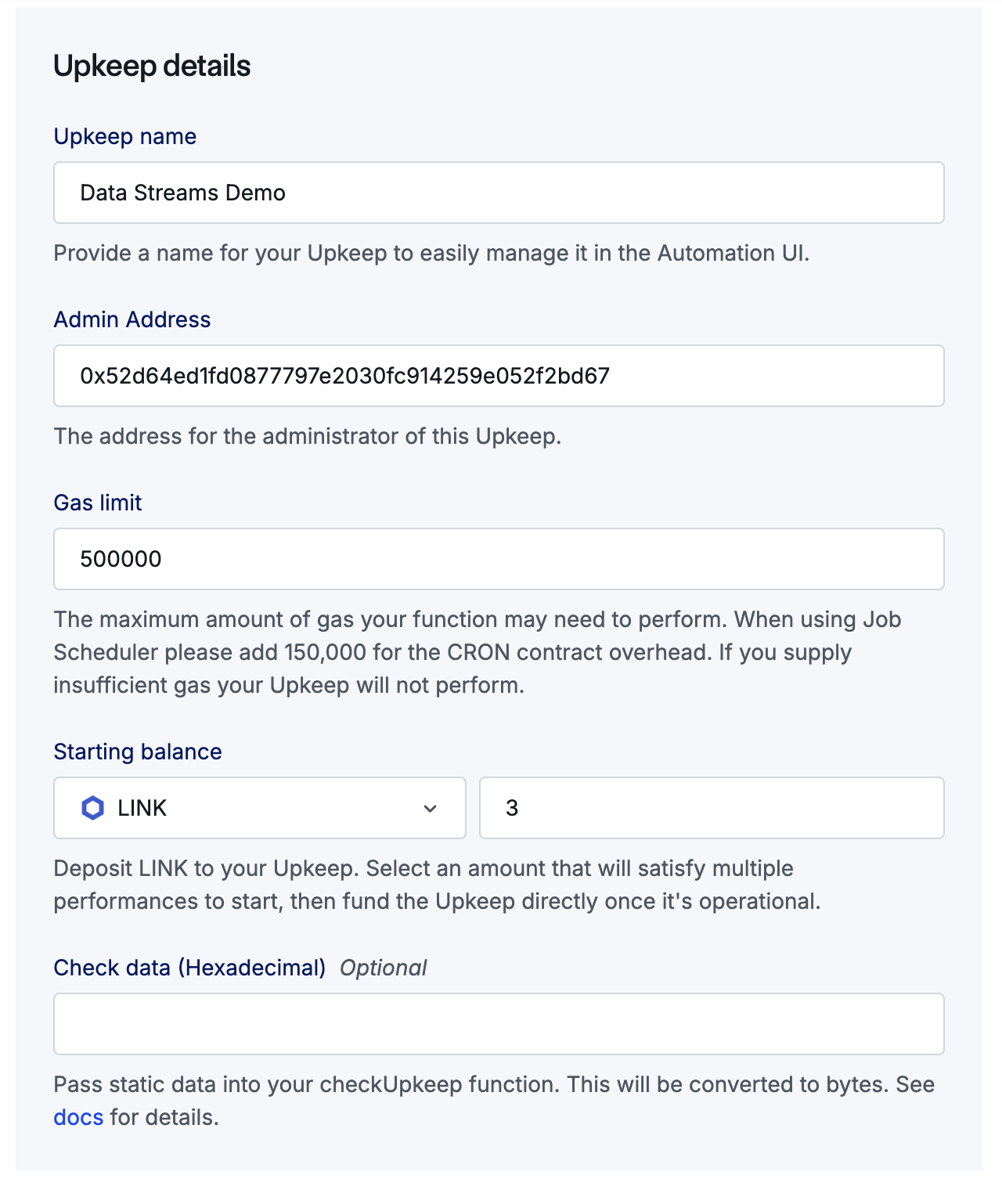Click the italic Optional text

click(383, 968)
